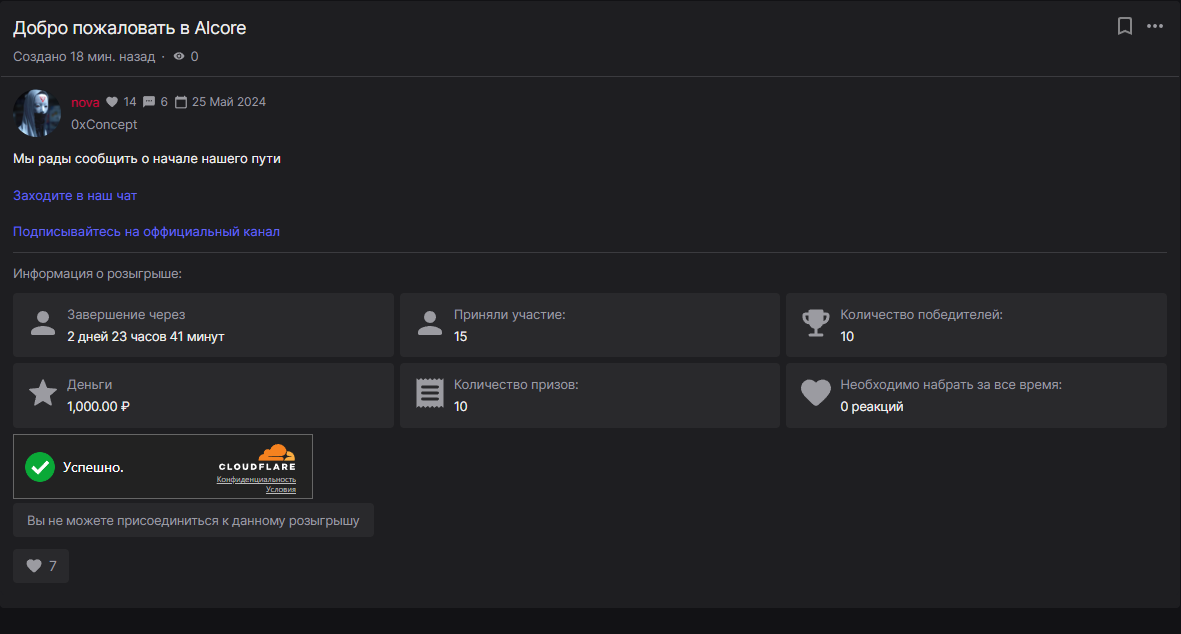1181x634 pixels.
Task: Bookmark this thread with the bookmark icon
Action: 1124,26
